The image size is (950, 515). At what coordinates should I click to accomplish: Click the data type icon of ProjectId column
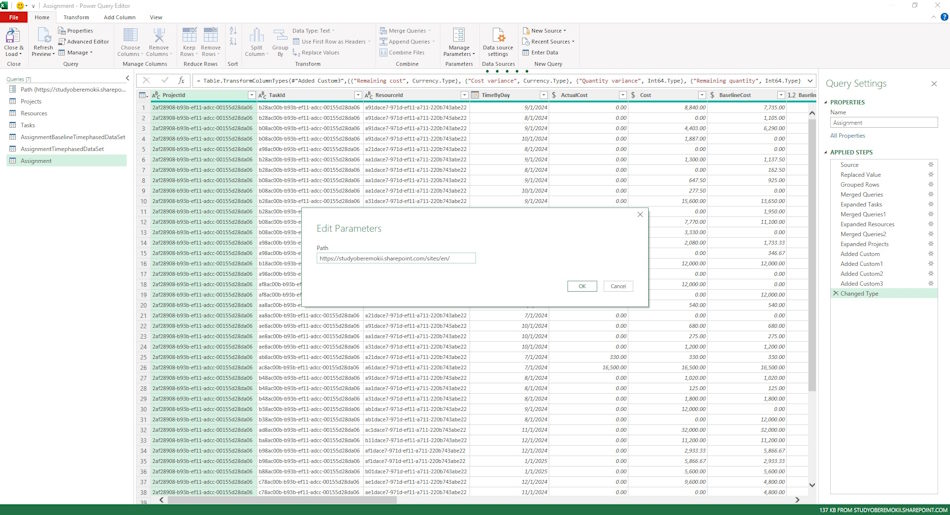click(x=156, y=95)
